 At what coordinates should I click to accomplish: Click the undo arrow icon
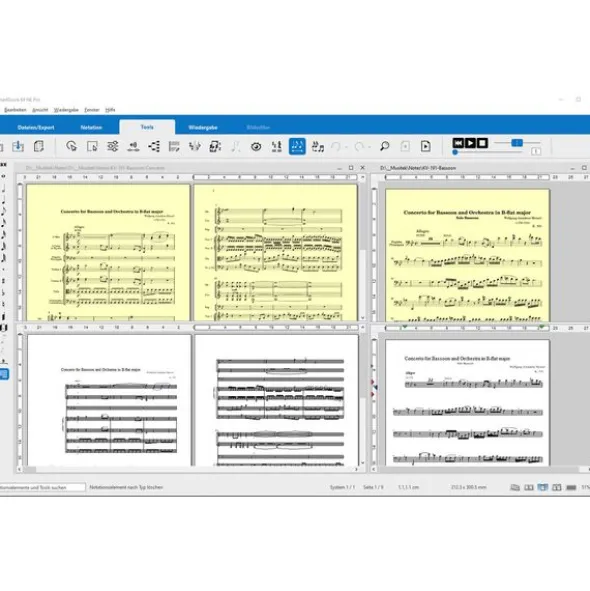pyautogui.click(x=336, y=146)
